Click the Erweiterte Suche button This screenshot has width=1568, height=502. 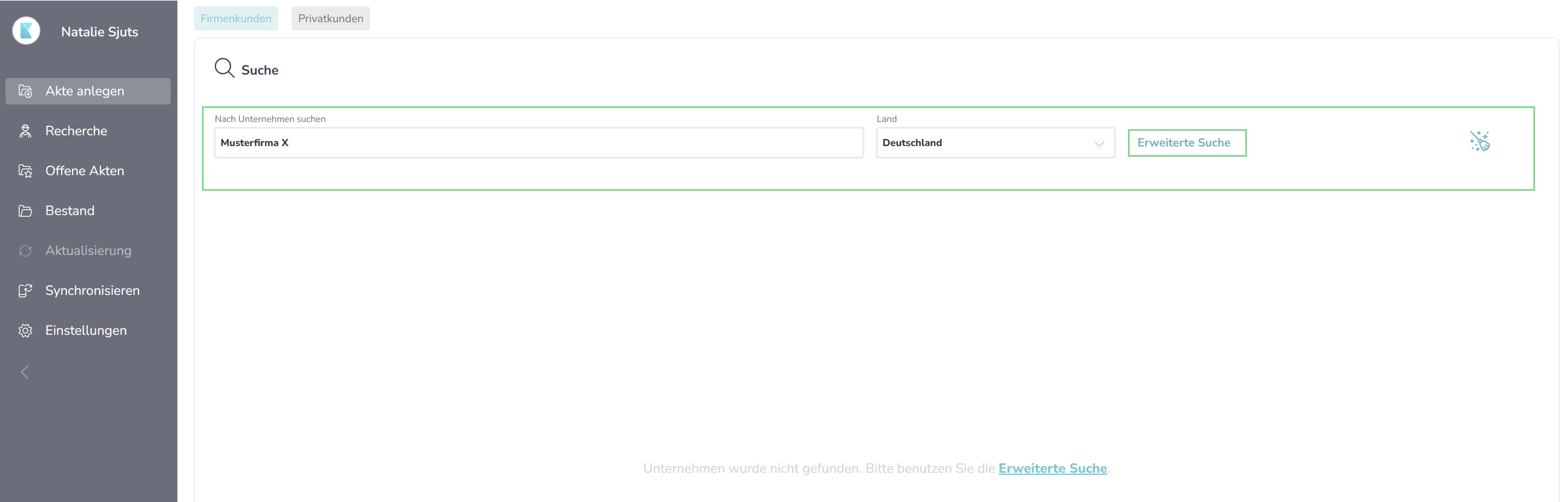[x=1187, y=143]
